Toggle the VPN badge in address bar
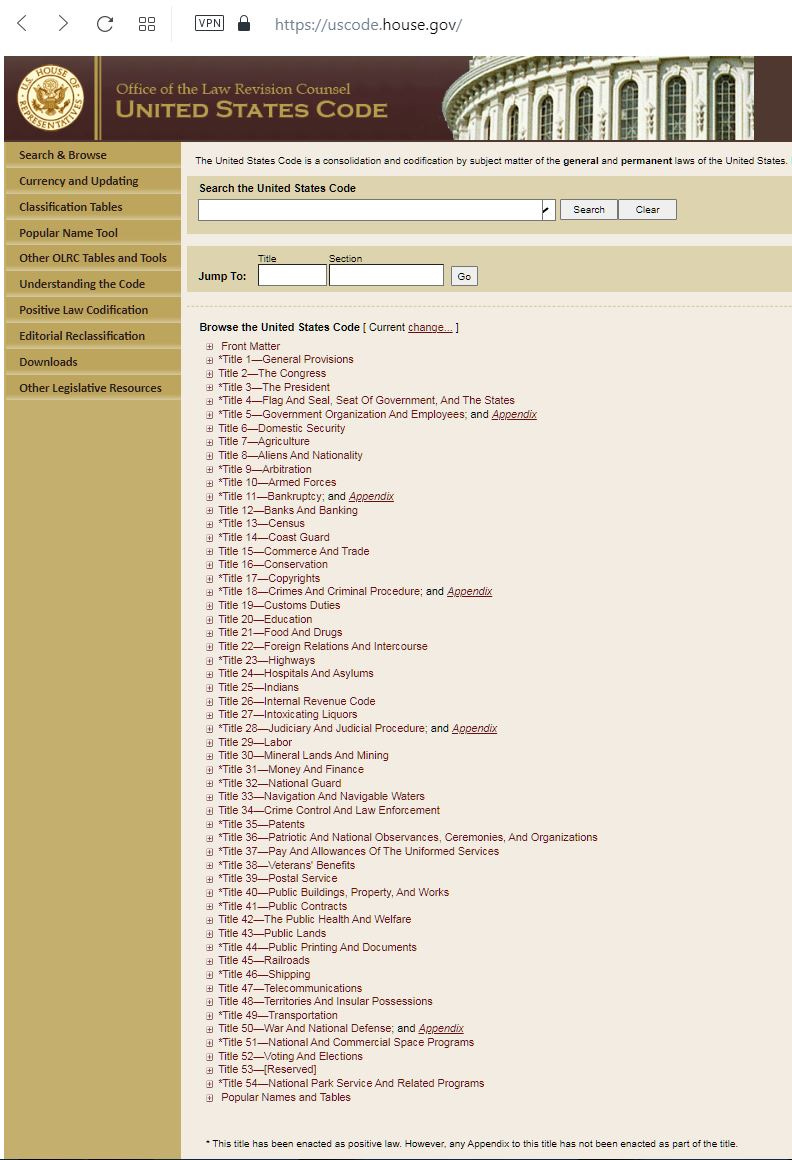This screenshot has height=1160, width=792. [x=209, y=23]
